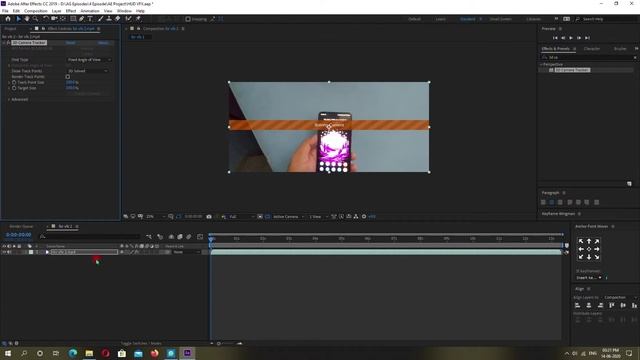Viewport: 640px width, 360px height.
Task: Click the top-left anchor point arrow
Action: pos(581,241)
